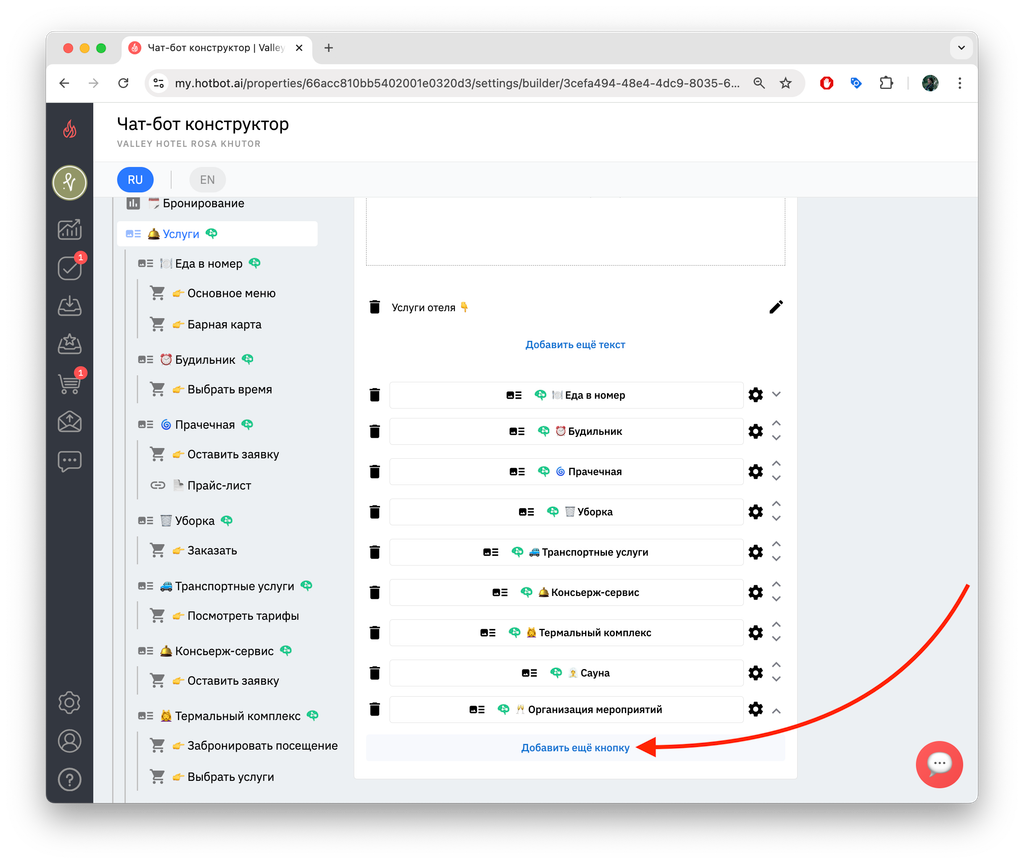This screenshot has height=864, width=1024.
Task: Select 'Термальный комплекс' in the tree
Action: pyautogui.click(x=237, y=716)
